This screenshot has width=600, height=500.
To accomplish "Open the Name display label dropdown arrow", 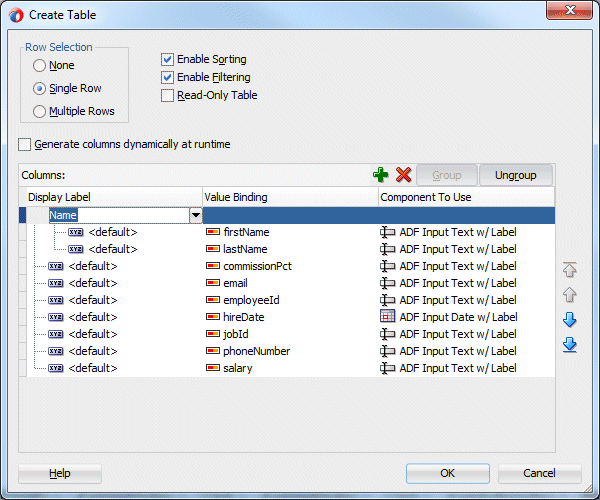I will click(x=196, y=215).
